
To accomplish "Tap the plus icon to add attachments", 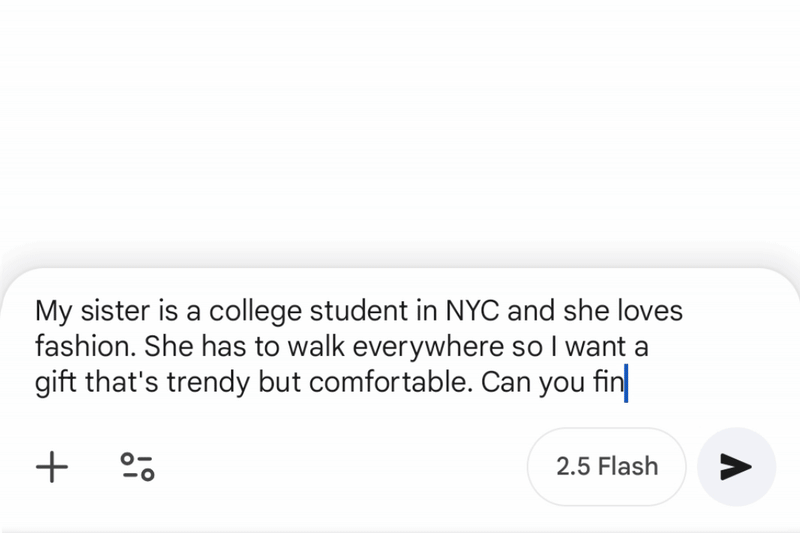I will pyautogui.click(x=52, y=466).
